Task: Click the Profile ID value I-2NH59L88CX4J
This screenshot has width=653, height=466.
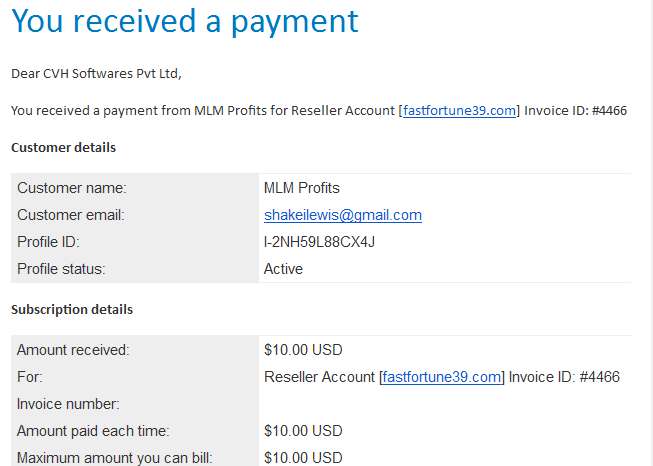Action: pyautogui.click(x=319, y=242)
